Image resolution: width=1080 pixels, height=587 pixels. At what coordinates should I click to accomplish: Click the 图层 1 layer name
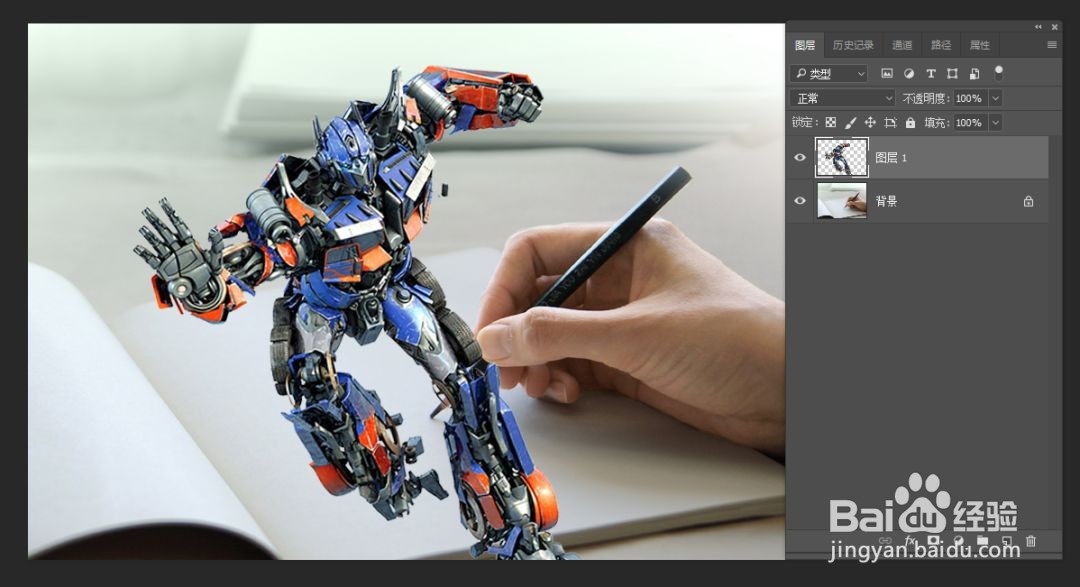[x=891, y=158]
